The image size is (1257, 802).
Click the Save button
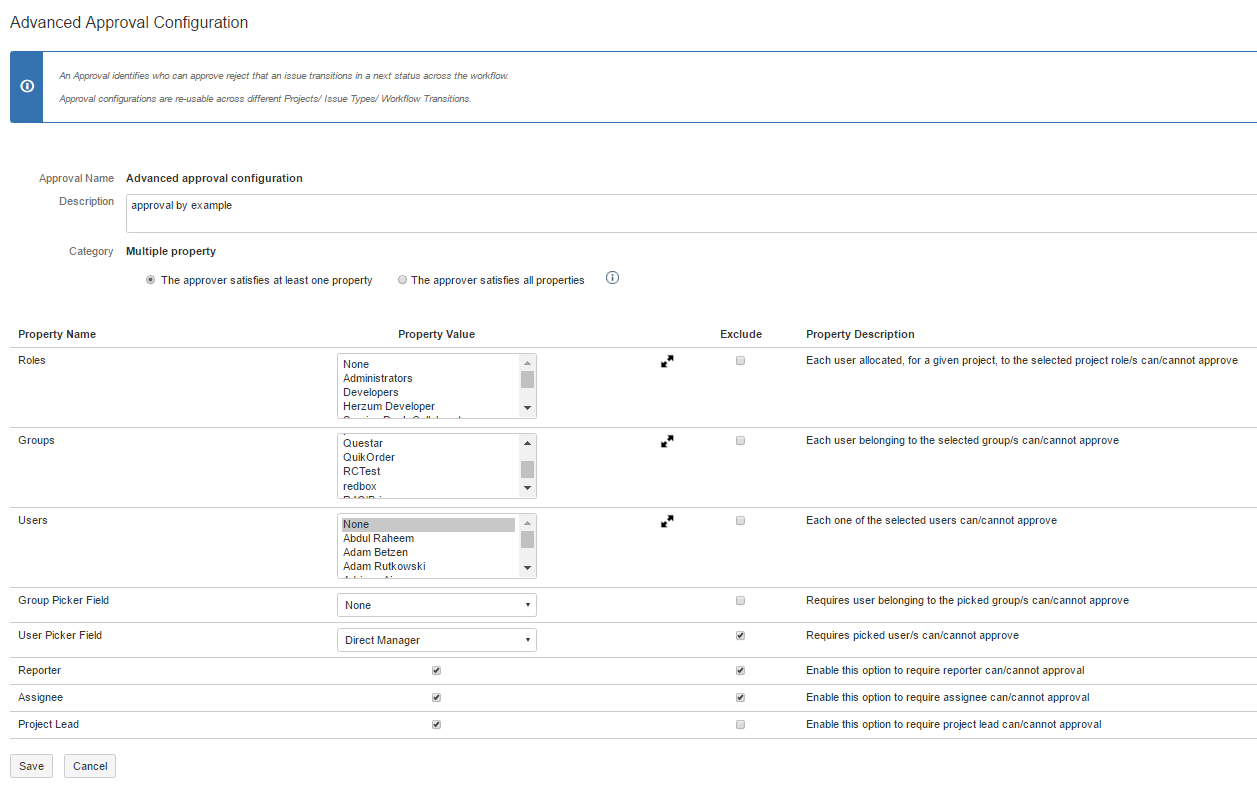[31, 766]
